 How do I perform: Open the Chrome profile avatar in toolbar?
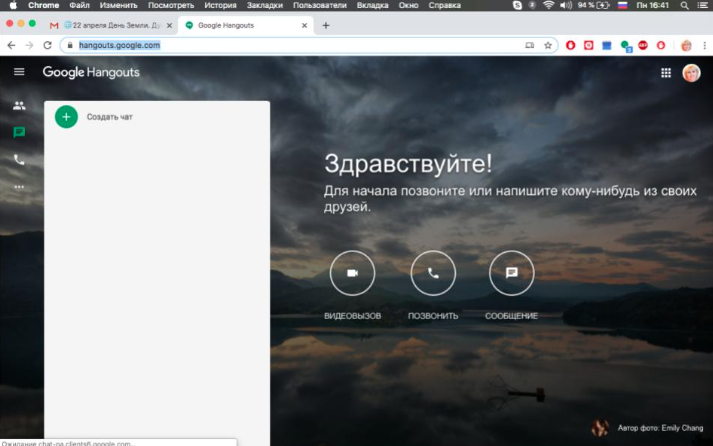[686, 45]
